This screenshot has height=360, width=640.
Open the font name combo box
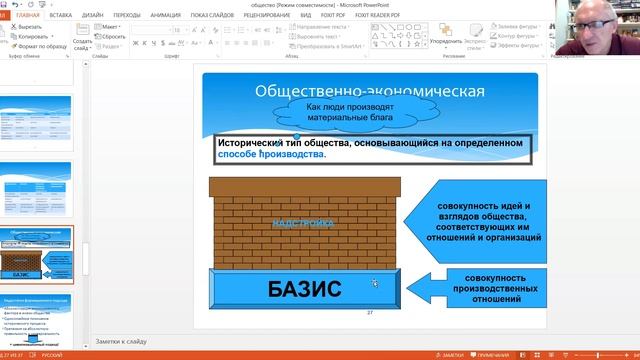(152, 30)
